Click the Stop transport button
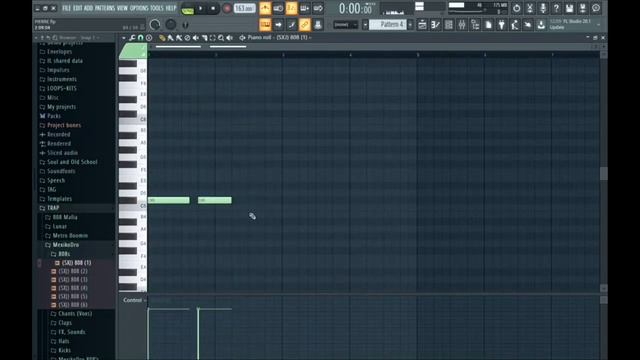Viewport: 640px width, 360px height. (x=213, y=8)
